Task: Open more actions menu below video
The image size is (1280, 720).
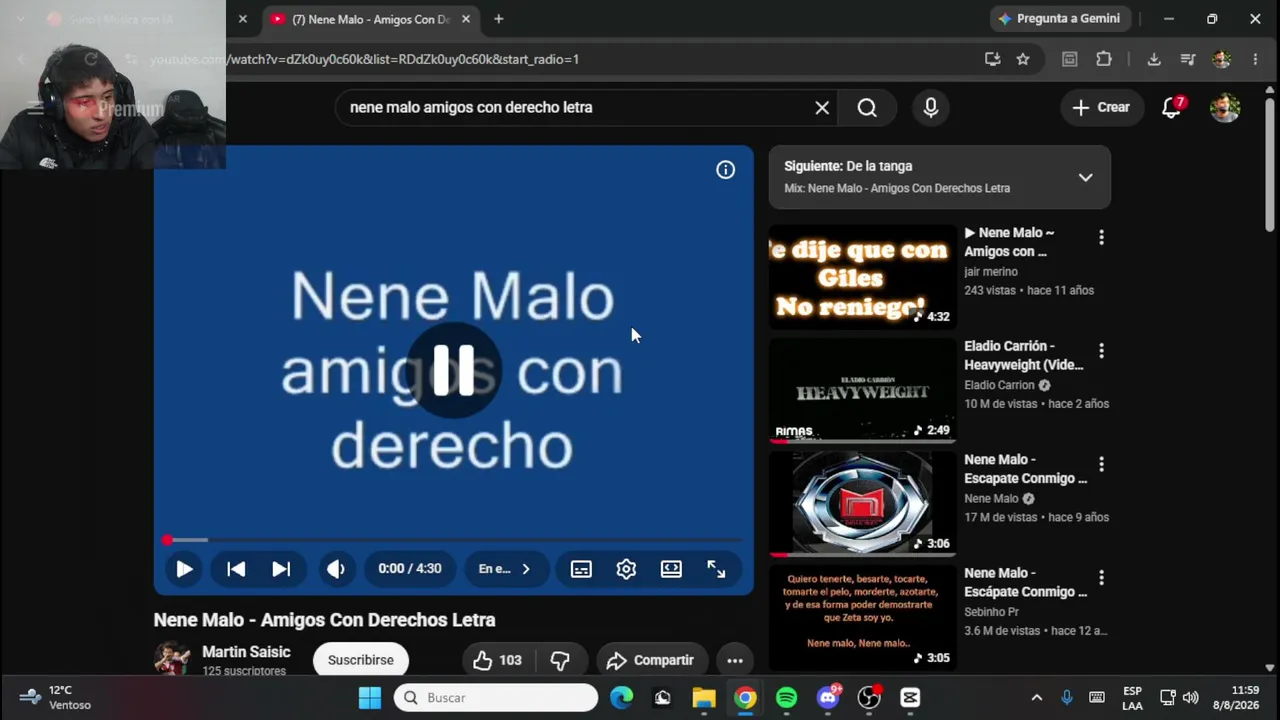Action: (734, 660)
